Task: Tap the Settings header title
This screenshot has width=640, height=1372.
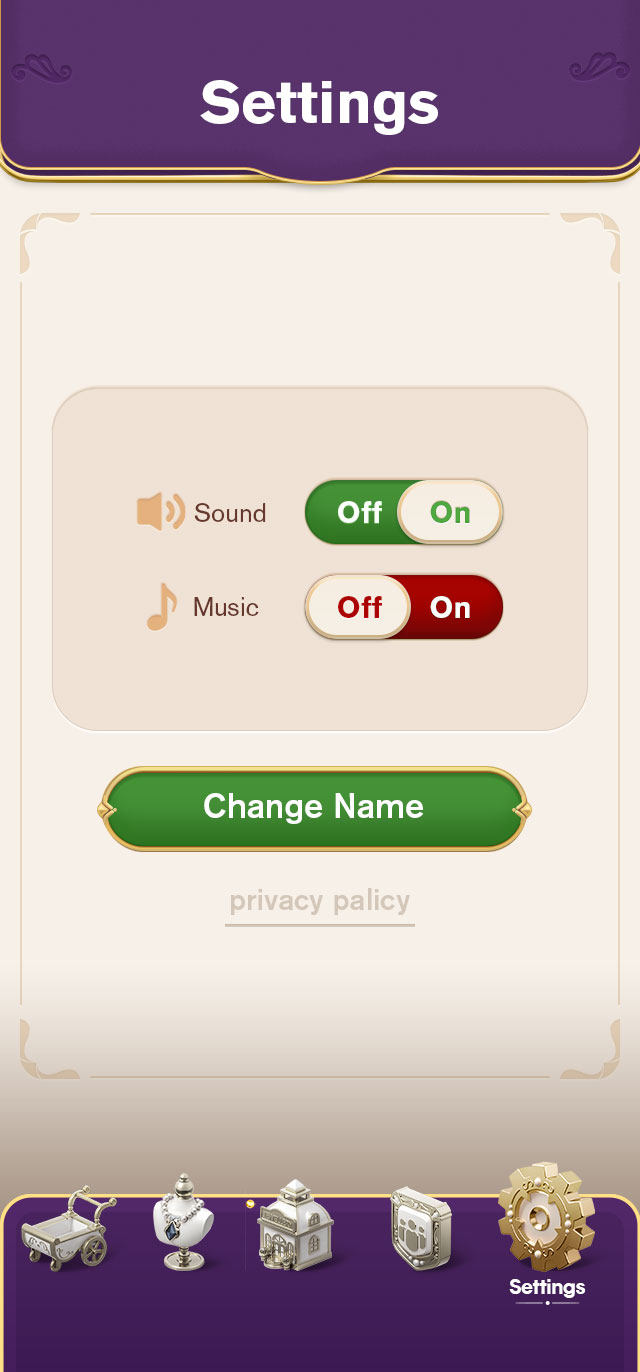Action: (320, 102)
